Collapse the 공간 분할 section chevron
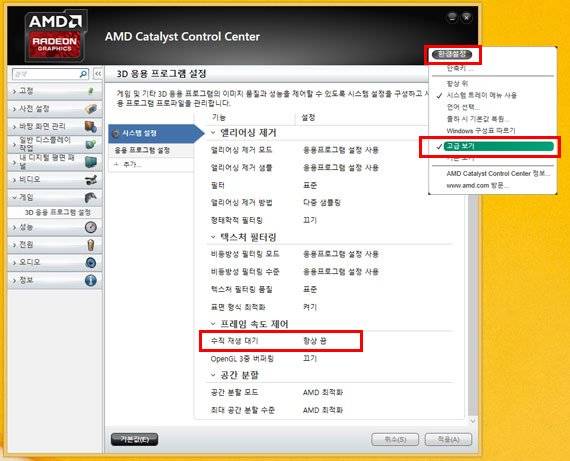 (213, 375)
